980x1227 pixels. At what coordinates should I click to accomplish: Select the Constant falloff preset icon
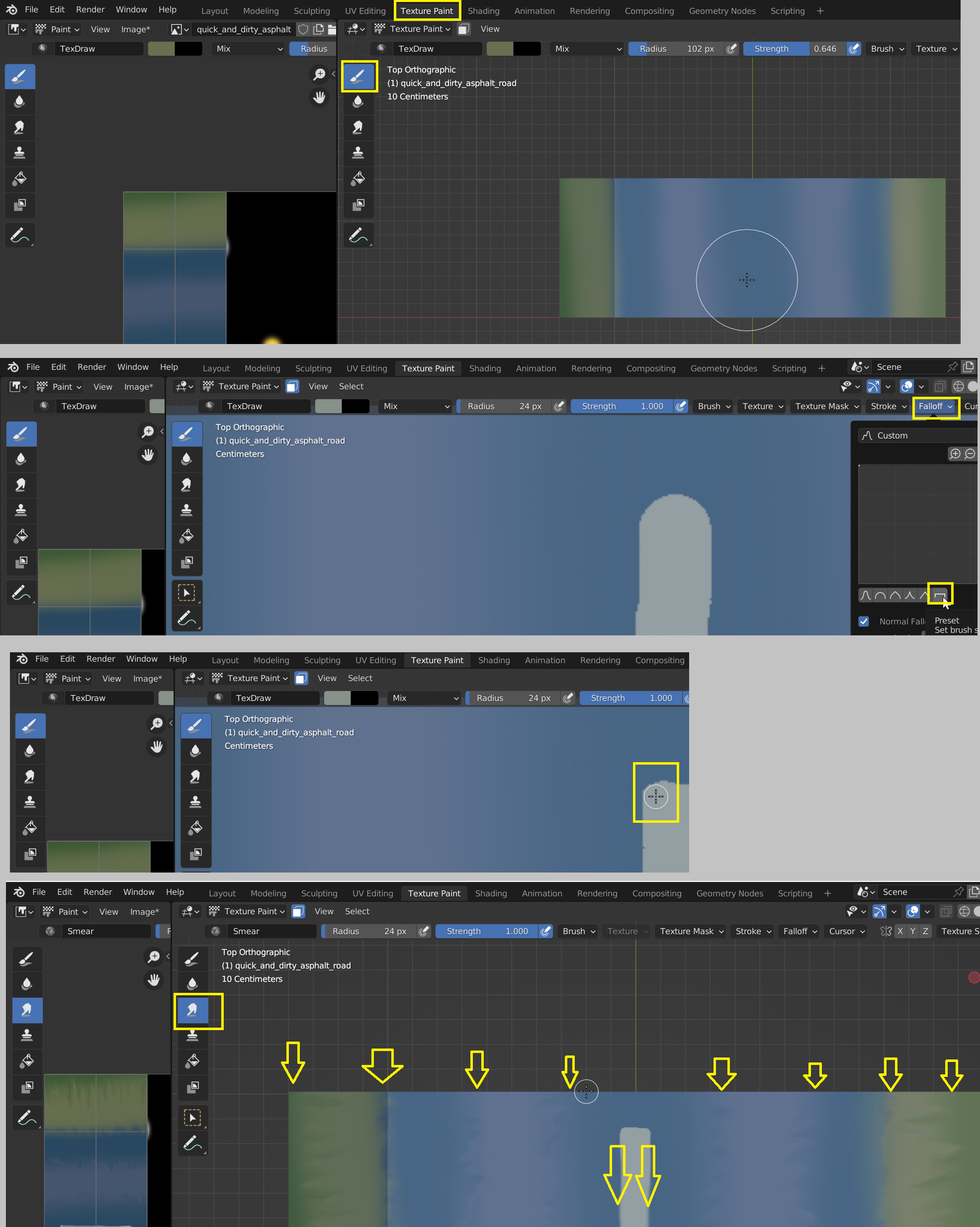click(940, 595)
